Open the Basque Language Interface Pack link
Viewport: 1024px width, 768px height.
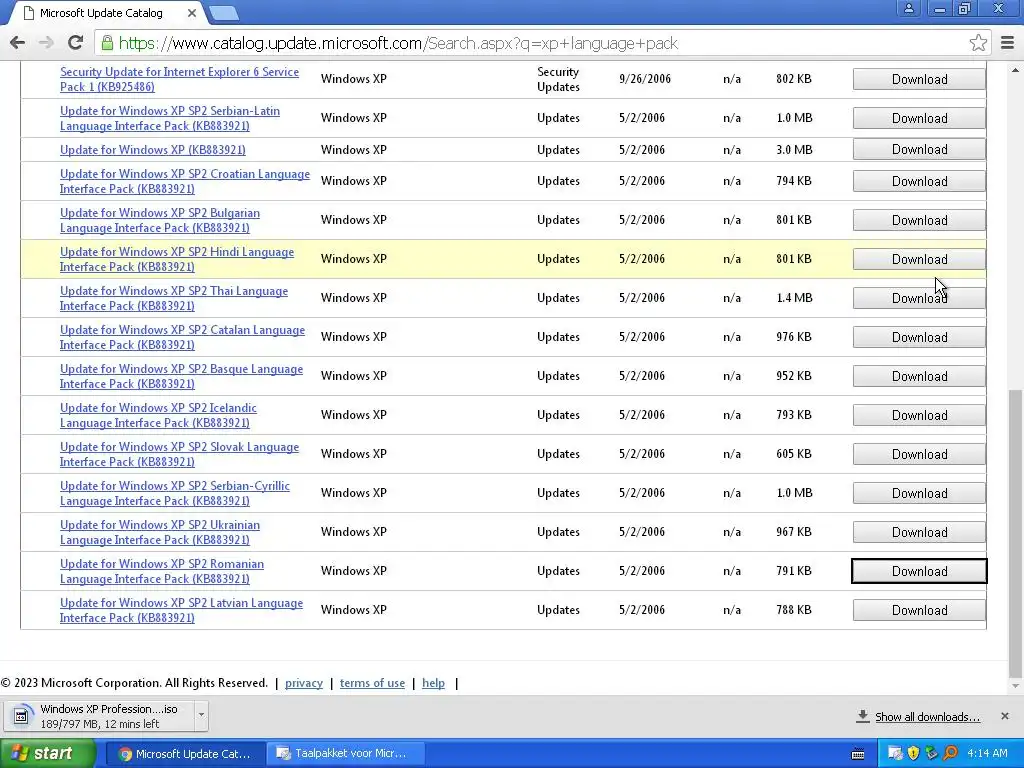click(182, 376)
